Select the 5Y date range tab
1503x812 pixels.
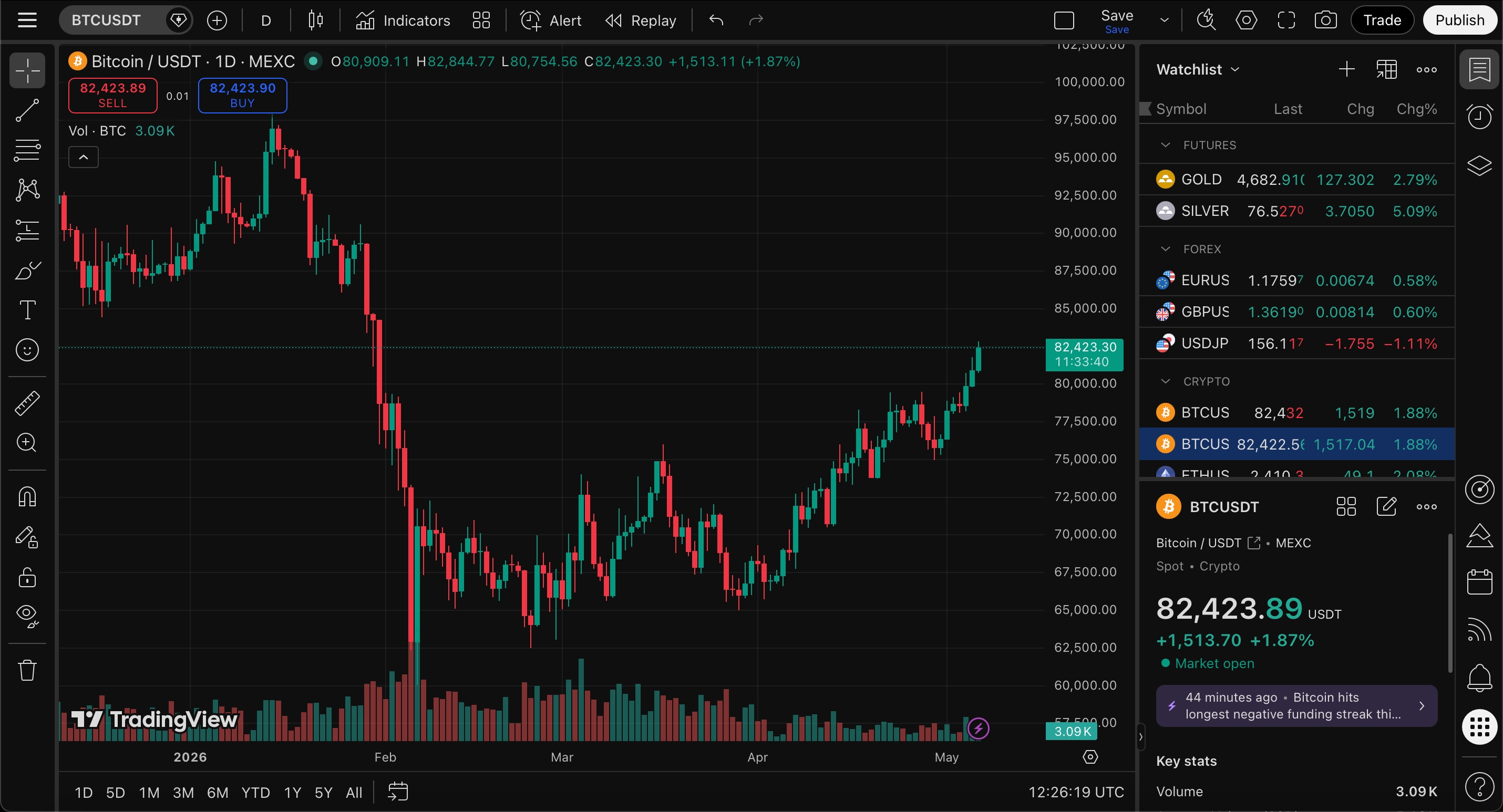pos(323,793)
